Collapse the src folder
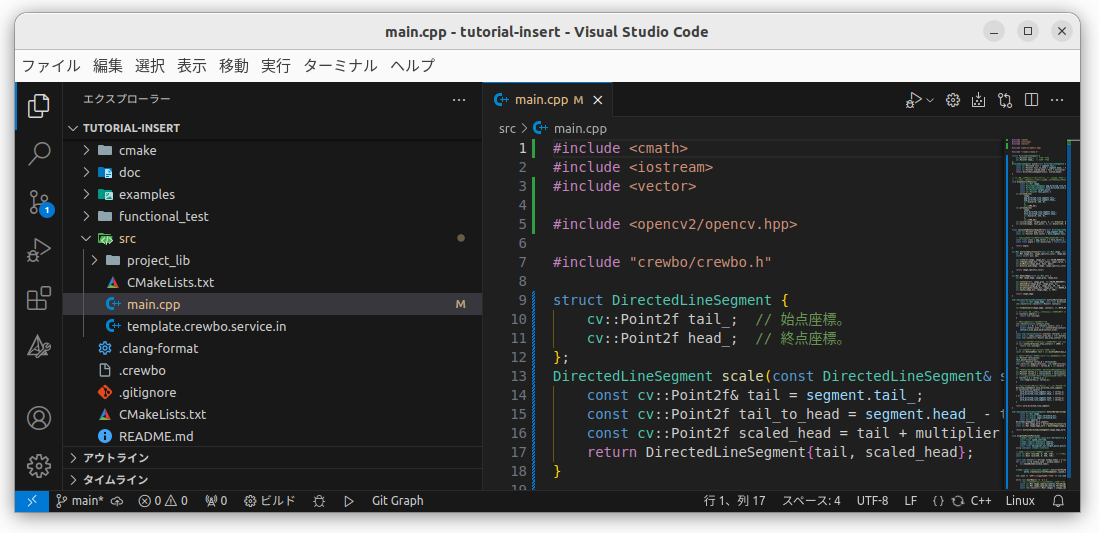This screenshot has height=533, width=1099. coord(273,238)
